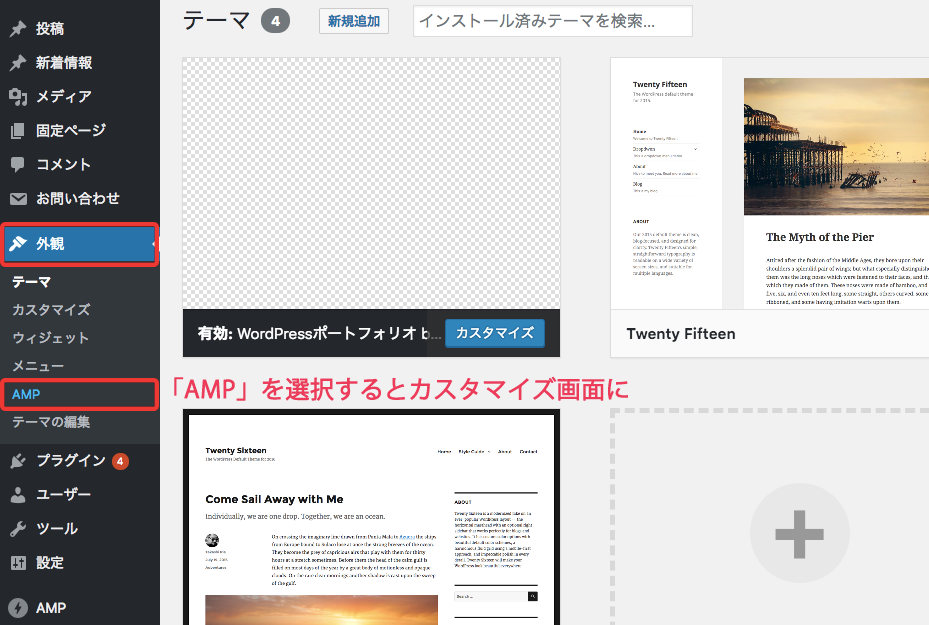The image size is (929, 625).
Task: Click the ツール wrench icon
Action: [18, 529]
